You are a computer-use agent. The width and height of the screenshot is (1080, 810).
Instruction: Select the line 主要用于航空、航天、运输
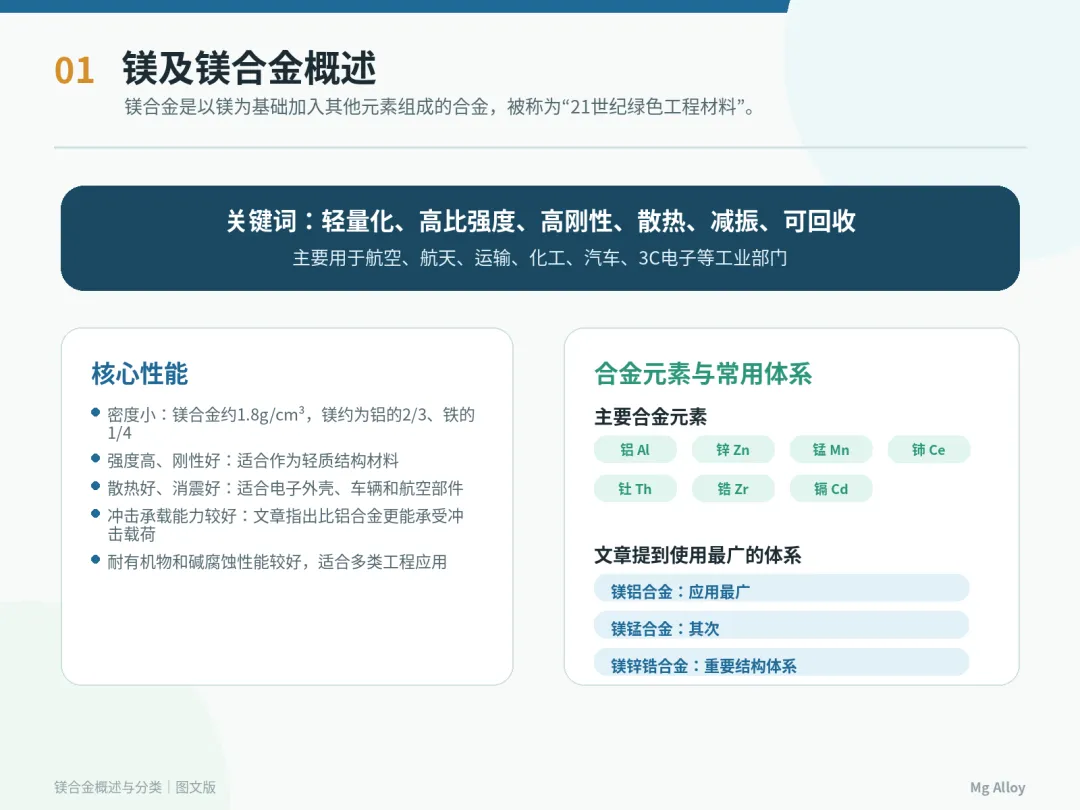pyautogui.click(x=540, y=258)
